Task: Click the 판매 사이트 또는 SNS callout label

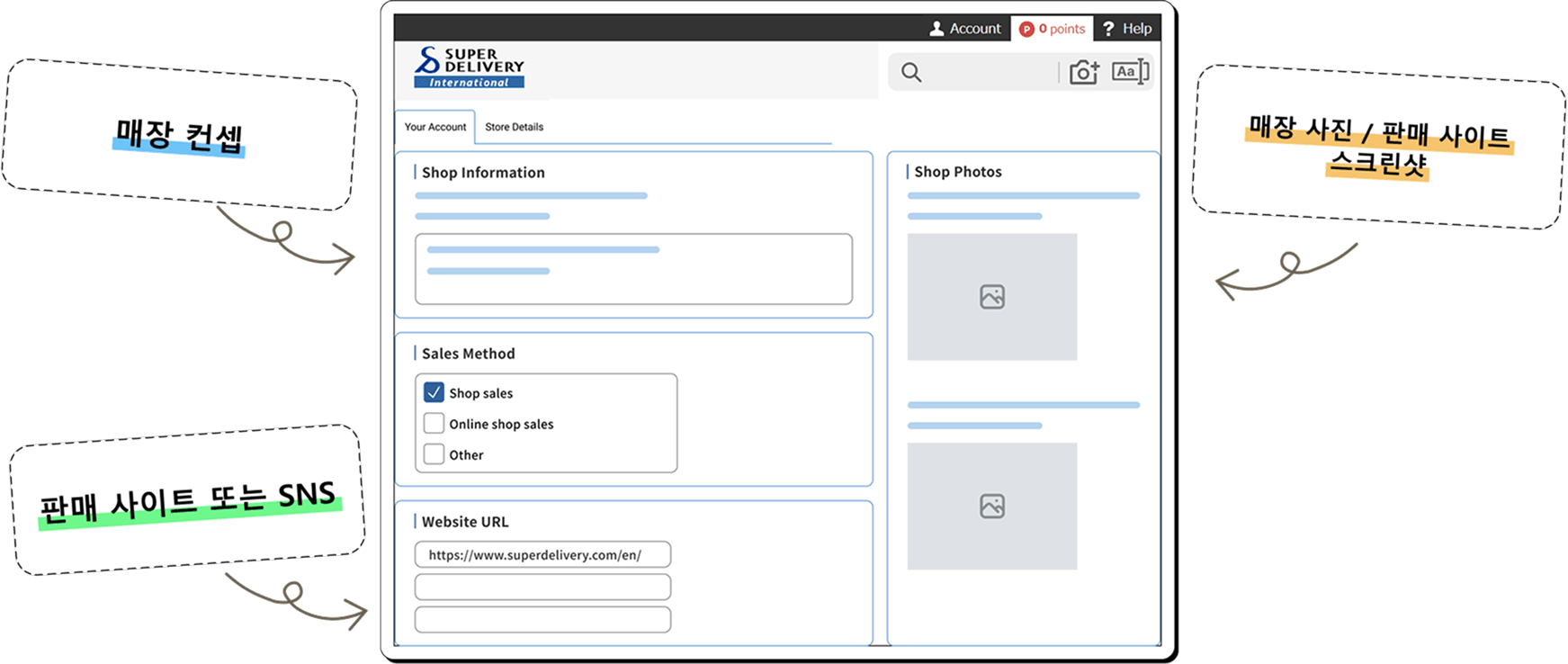Action: (189, 502)
